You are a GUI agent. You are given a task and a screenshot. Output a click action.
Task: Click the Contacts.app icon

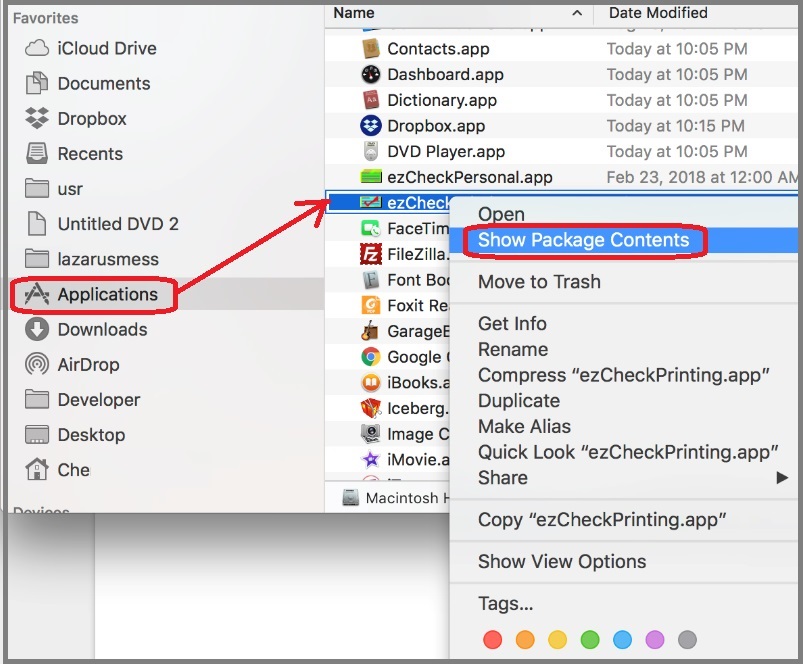(x=371, y=49)
